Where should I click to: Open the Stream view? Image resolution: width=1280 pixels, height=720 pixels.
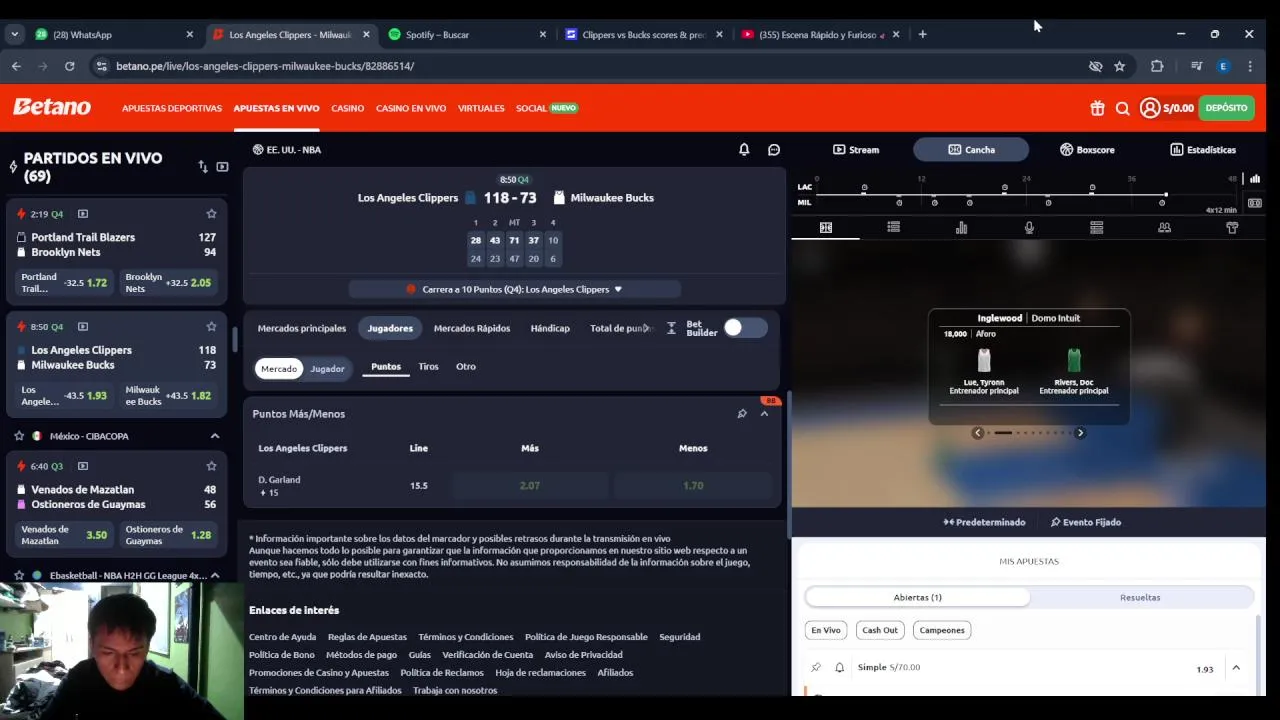[856, 150]
